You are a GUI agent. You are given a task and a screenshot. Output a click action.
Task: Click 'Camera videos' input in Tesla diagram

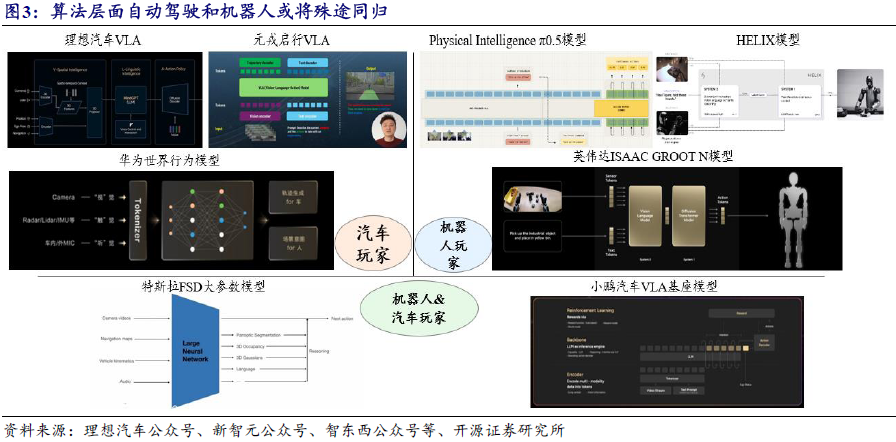[117, 318]
